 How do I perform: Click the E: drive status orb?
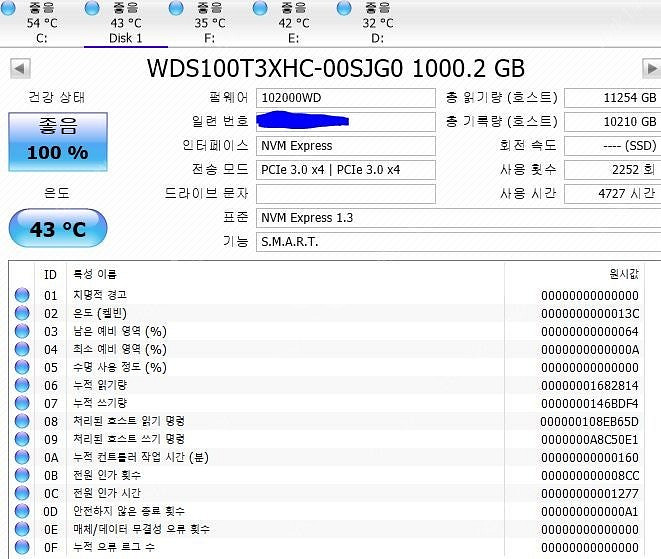pos(260,8)
